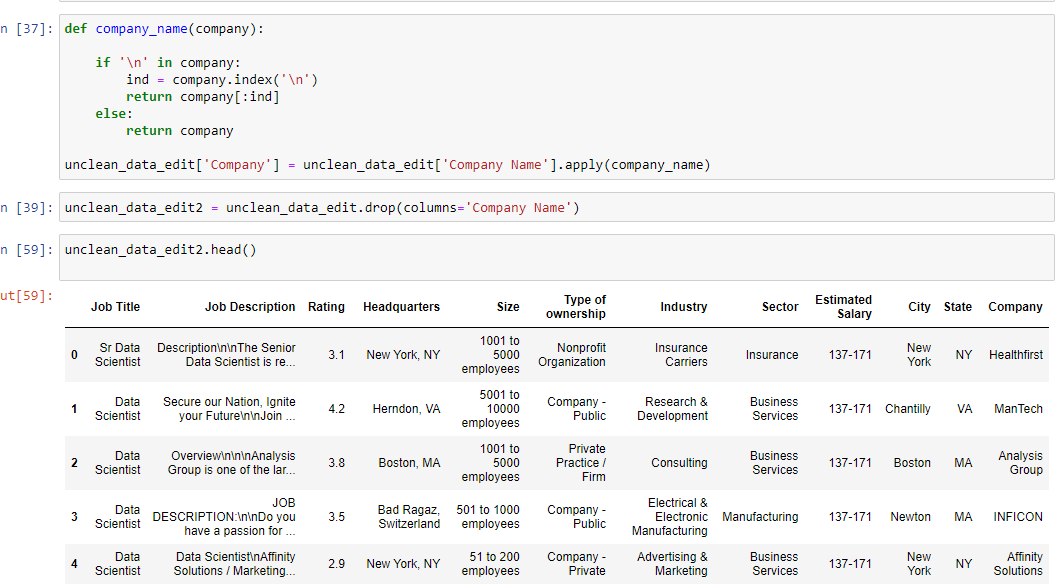Click the row index 3 label
Viewport: 1060px width, 587px height.
pos(74,517)
